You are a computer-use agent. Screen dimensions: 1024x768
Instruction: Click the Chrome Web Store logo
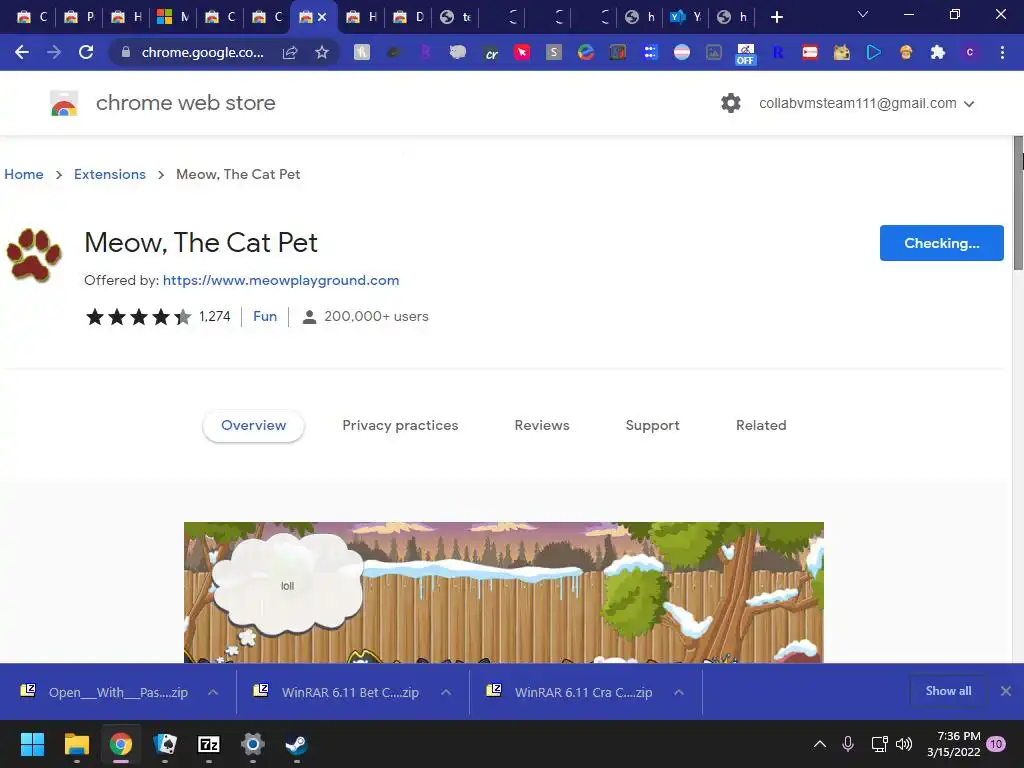pyautogui.click(x=64, y=103)
